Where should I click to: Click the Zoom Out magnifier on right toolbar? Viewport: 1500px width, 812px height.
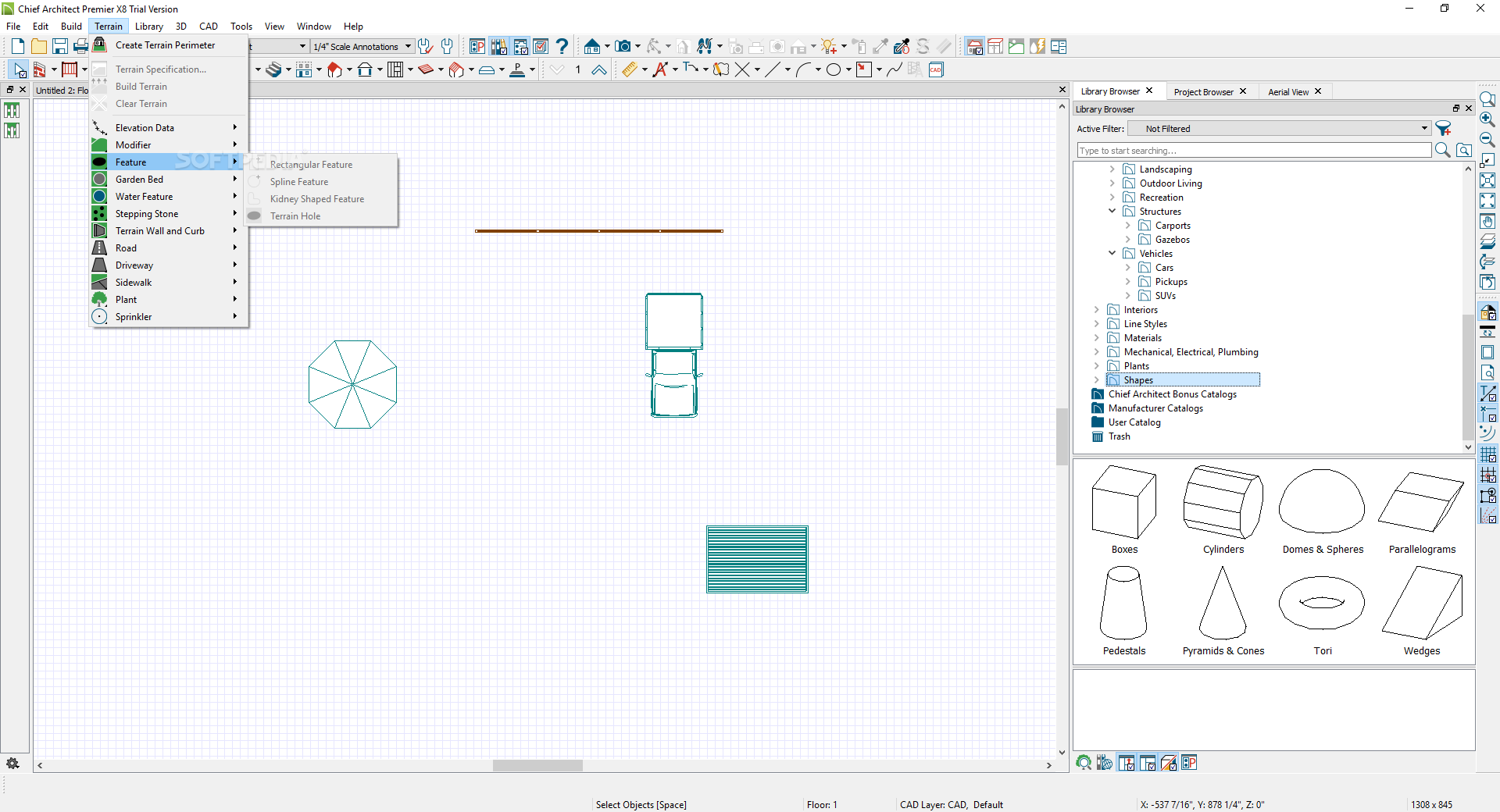(1487, 140)
